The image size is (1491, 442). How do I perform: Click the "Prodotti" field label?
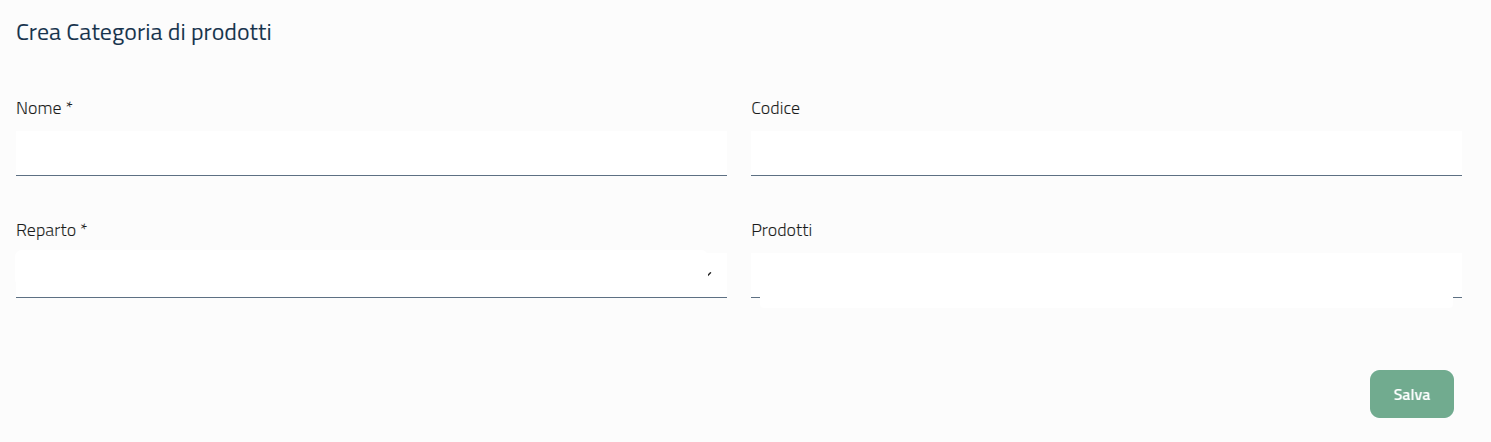[x=781, y=230]
